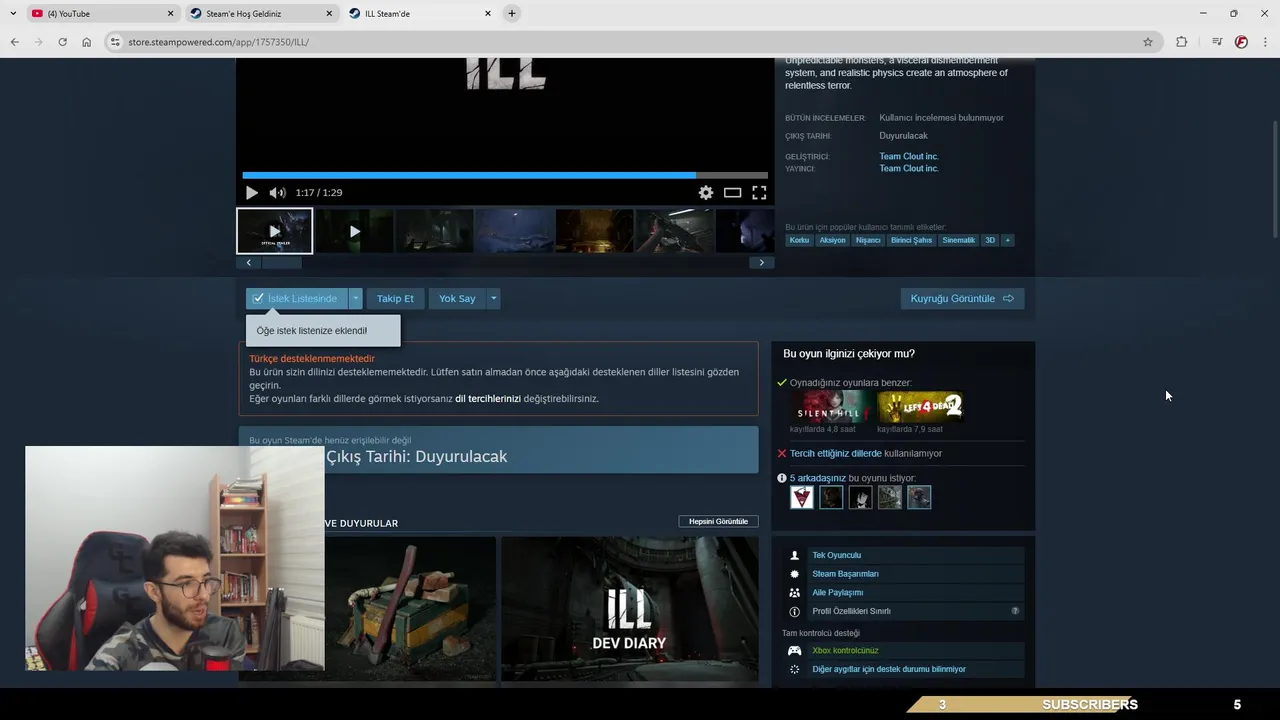Select the Birinci Şahıs tag
Image resolution: width=1280 pixels, height=720 pixels.
(911, 240)
